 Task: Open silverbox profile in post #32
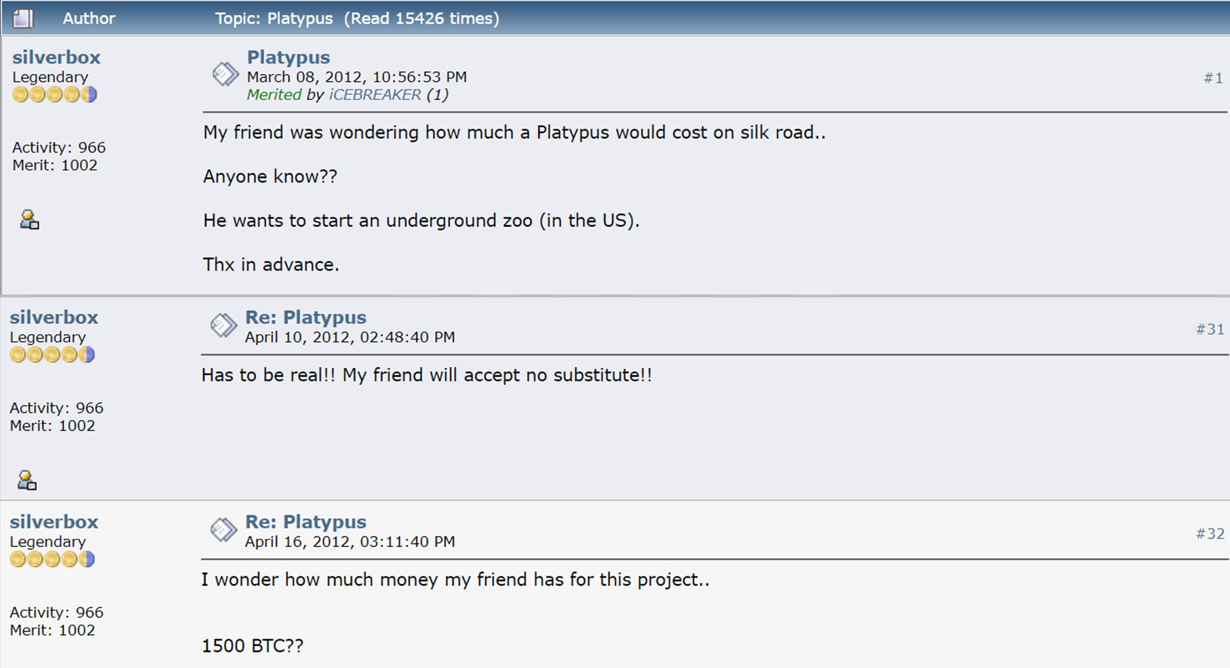(x=54, y=521)
